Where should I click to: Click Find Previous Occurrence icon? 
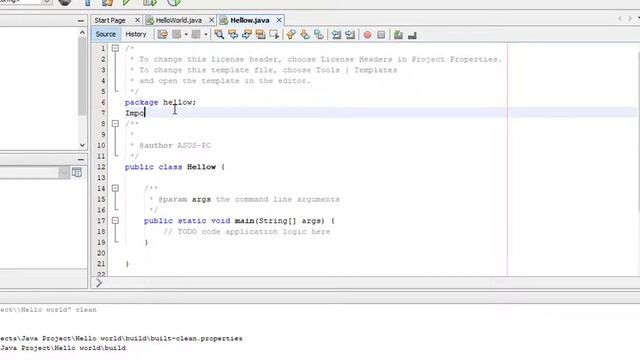(233, 35)
